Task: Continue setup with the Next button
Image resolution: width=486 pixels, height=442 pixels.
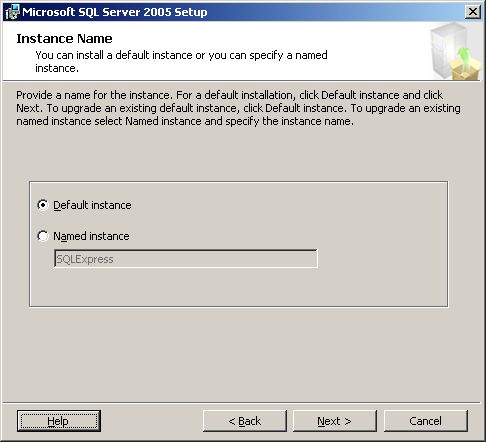Action: [335, 421]
